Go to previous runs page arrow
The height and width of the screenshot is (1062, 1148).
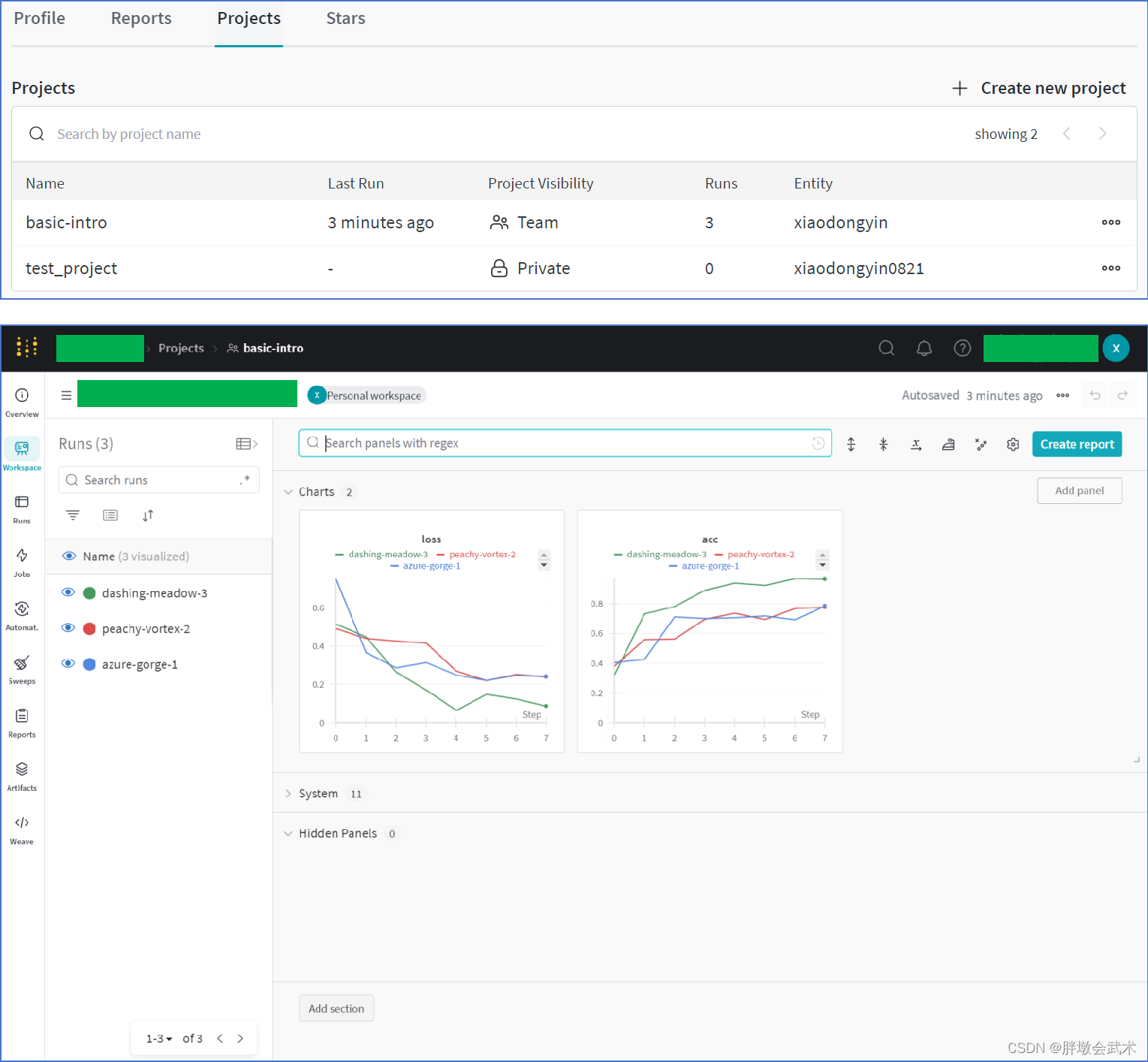[x=220, y=1039]
